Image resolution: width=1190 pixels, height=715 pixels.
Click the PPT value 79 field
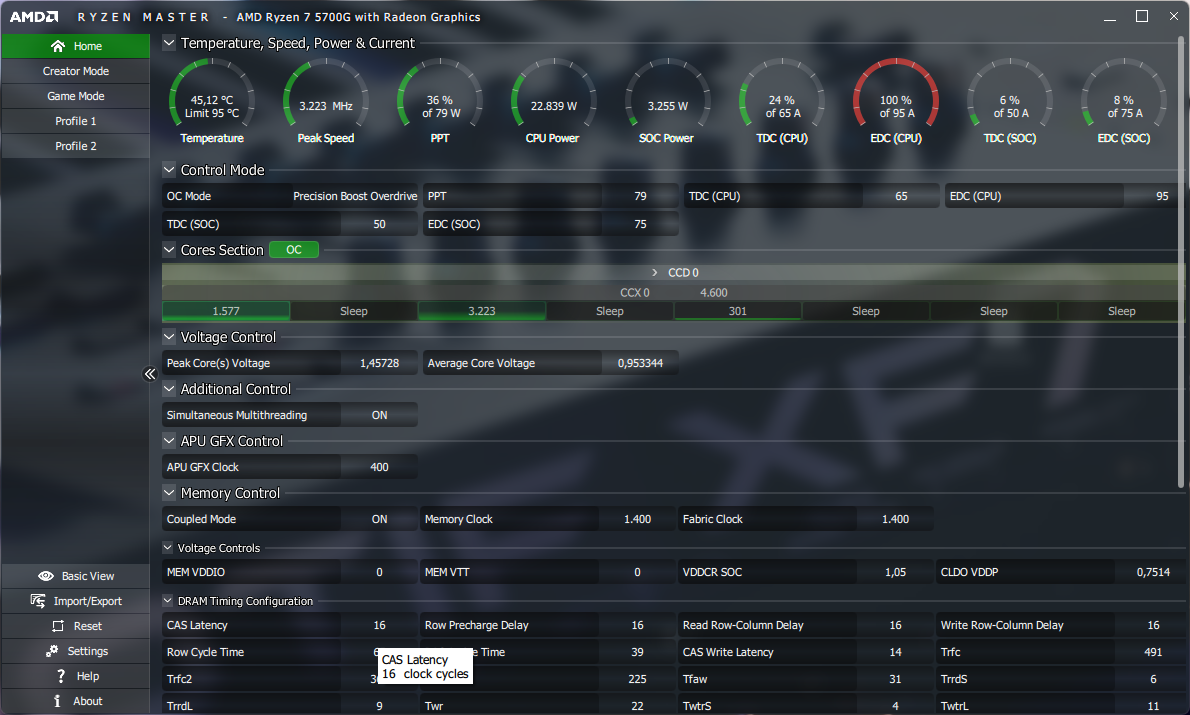click(x=641, y=197)
